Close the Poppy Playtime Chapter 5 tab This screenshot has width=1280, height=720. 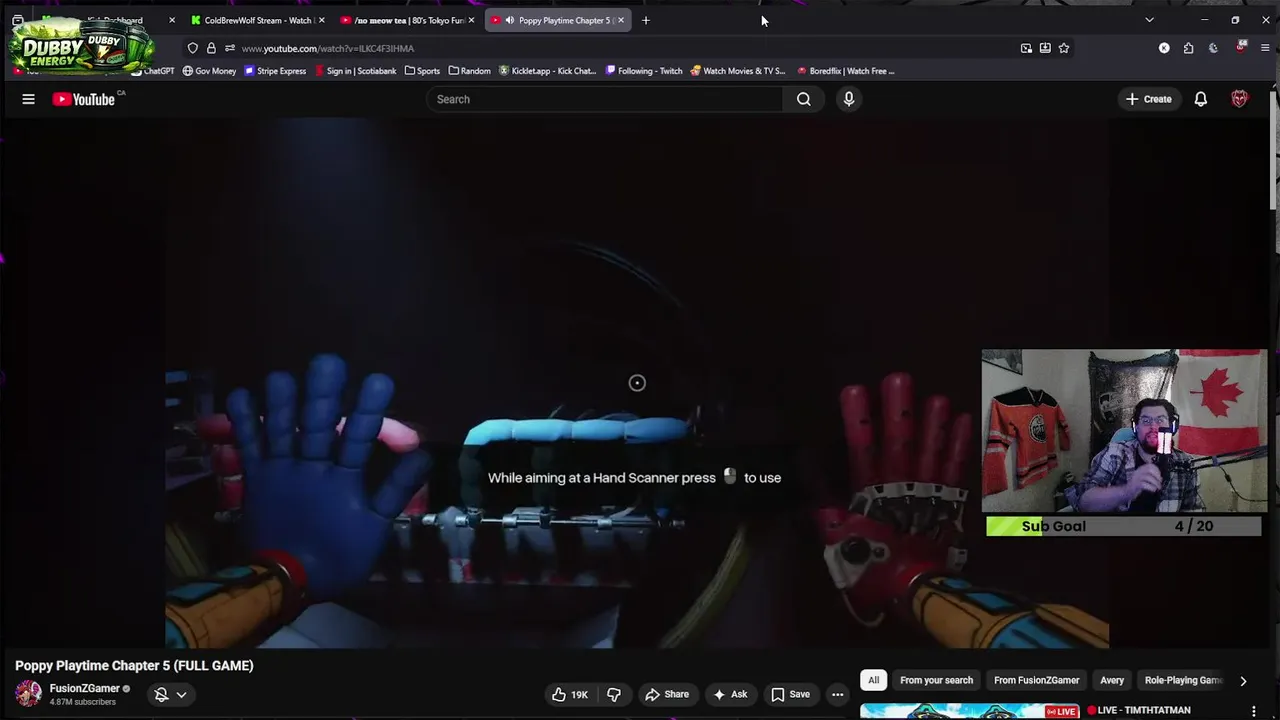(x=621, y=20)
